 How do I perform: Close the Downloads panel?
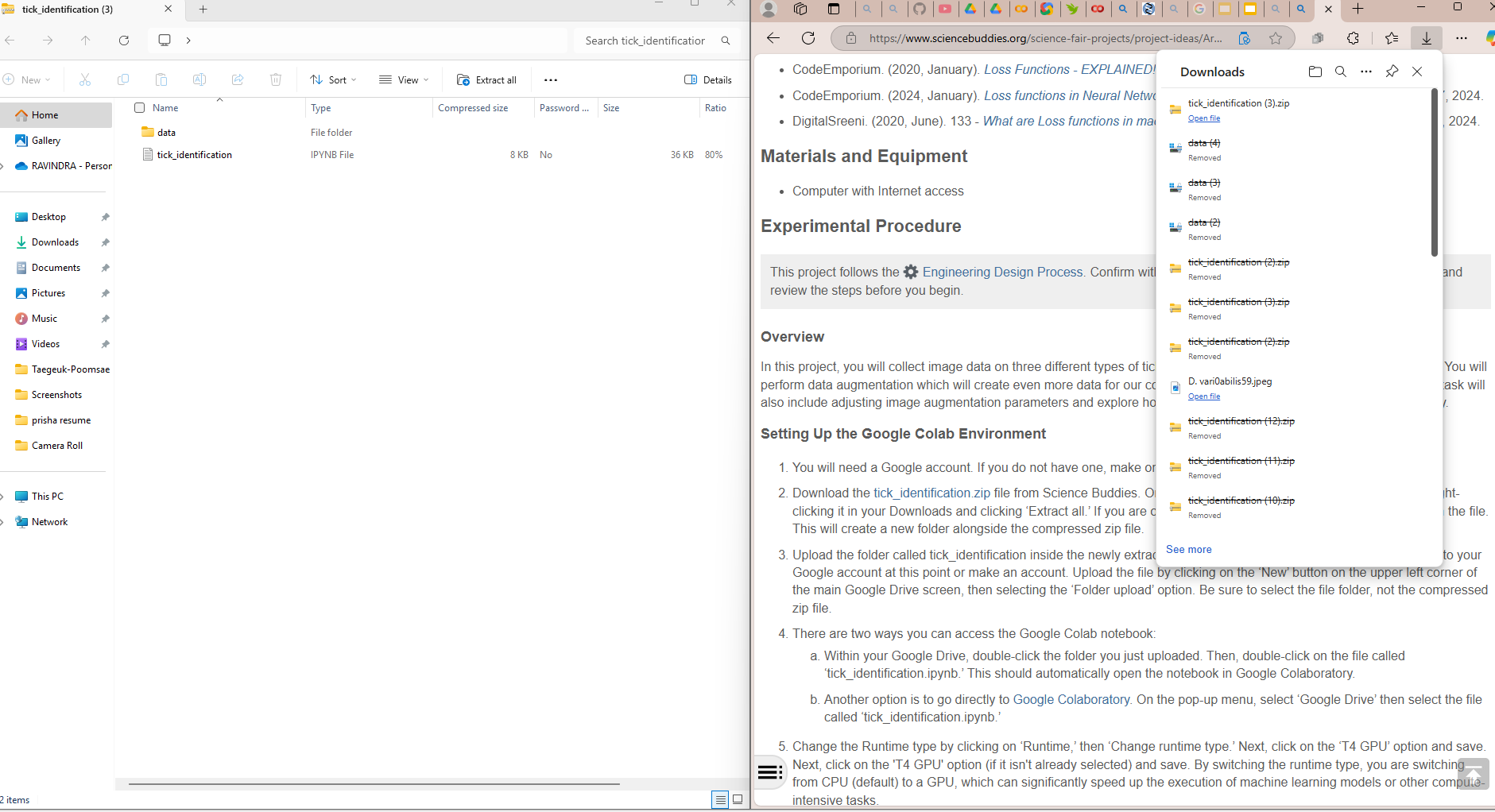[1417, 72]
